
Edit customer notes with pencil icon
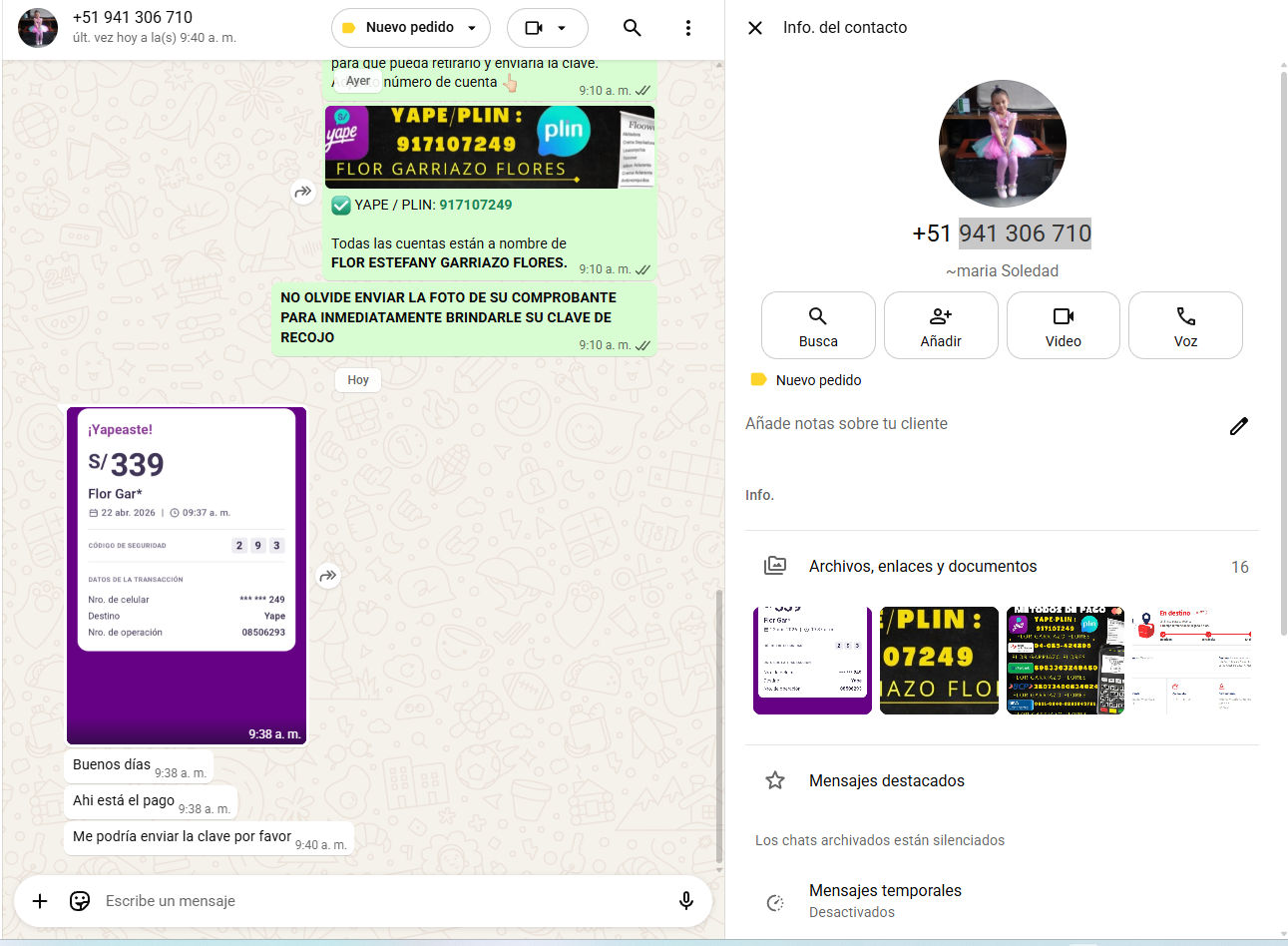coord(1238,426)
